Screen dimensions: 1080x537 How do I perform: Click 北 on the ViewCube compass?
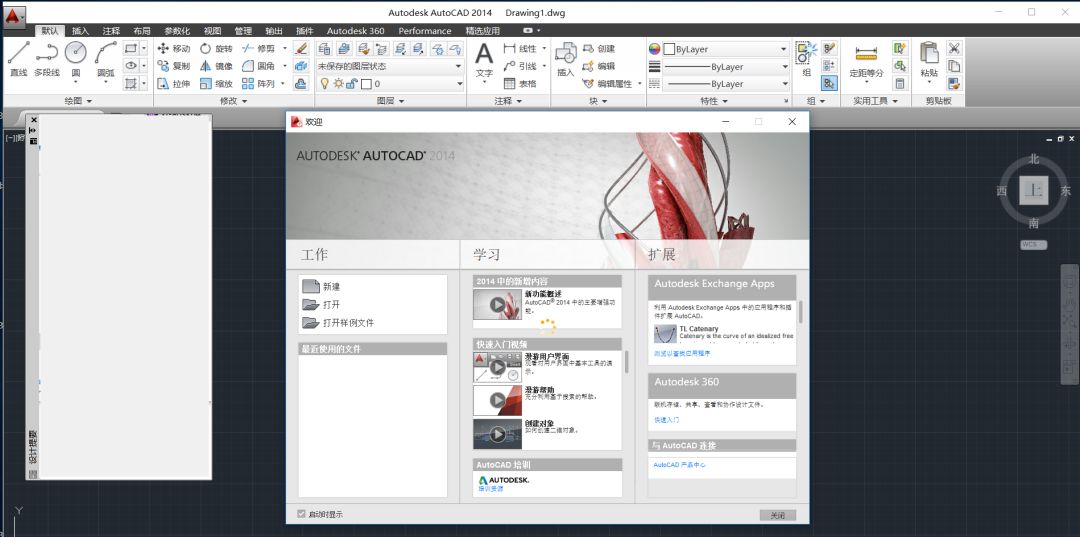(1034, 159)
